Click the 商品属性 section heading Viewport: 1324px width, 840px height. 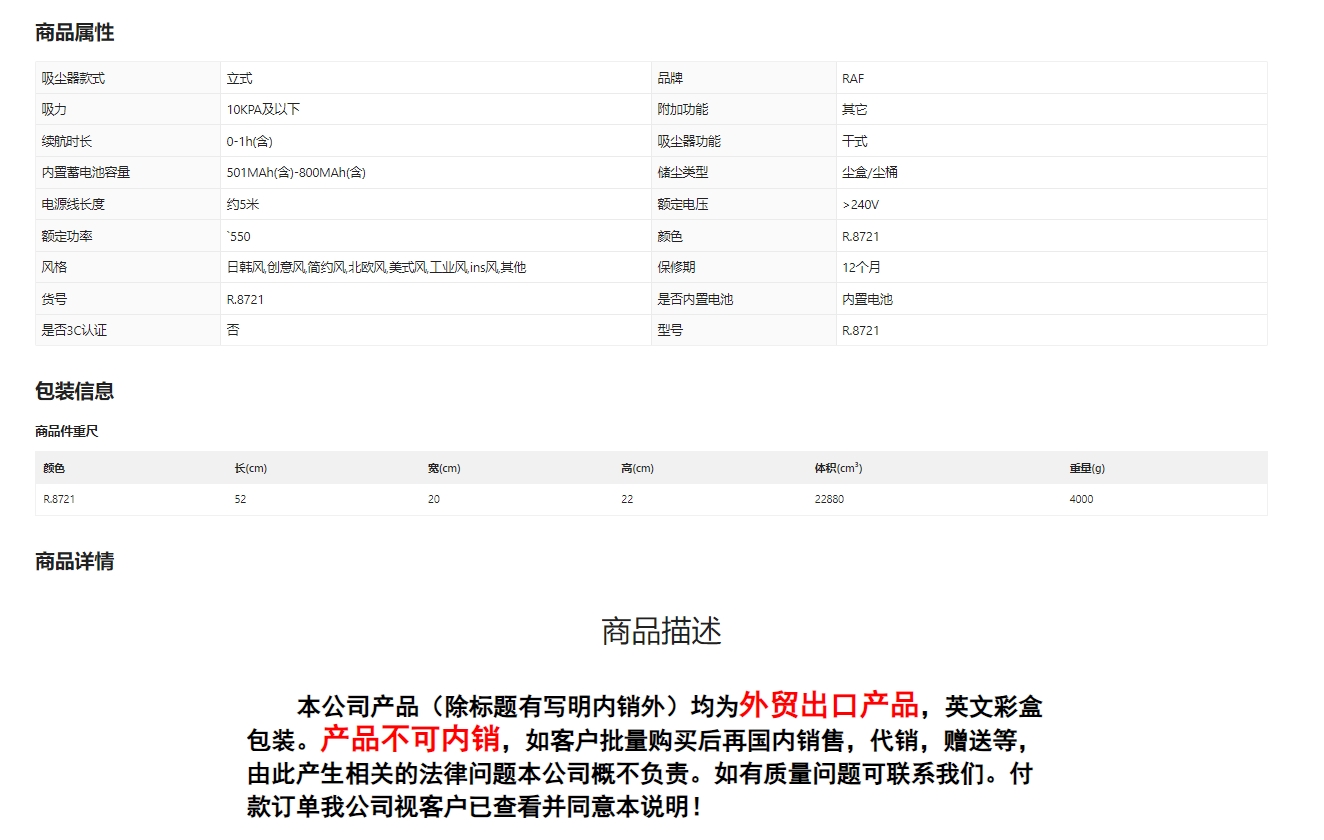[x=75, y=33]
